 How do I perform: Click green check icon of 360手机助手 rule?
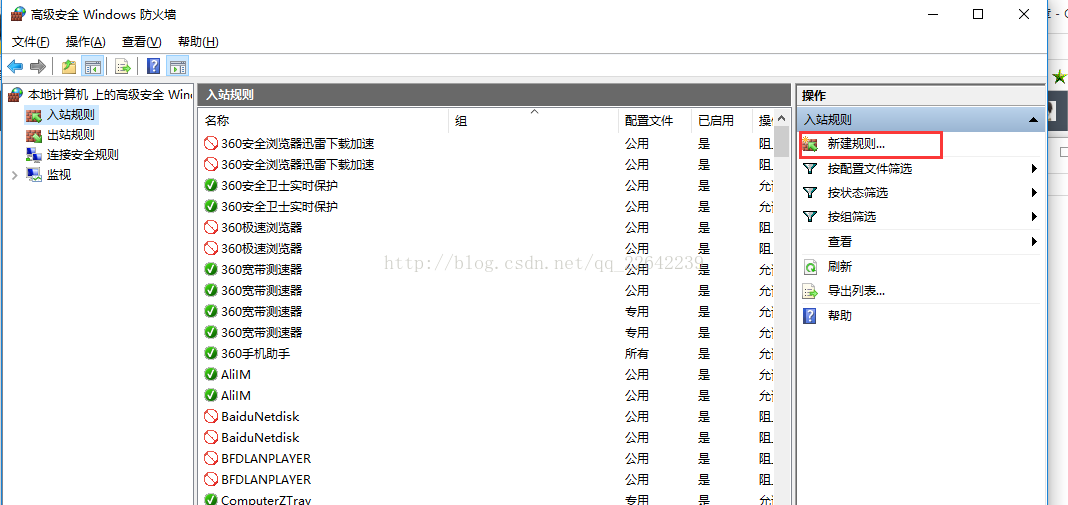[210, 353]
